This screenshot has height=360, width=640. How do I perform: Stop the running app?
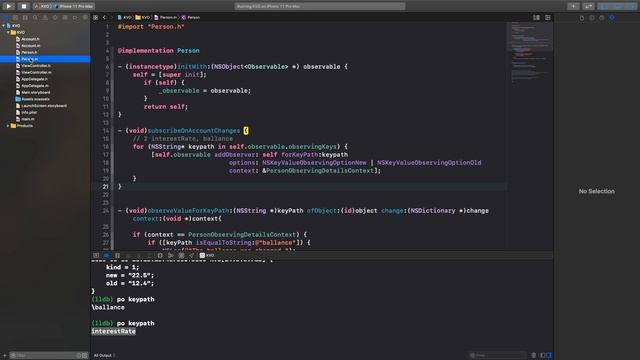click(24, 6)
